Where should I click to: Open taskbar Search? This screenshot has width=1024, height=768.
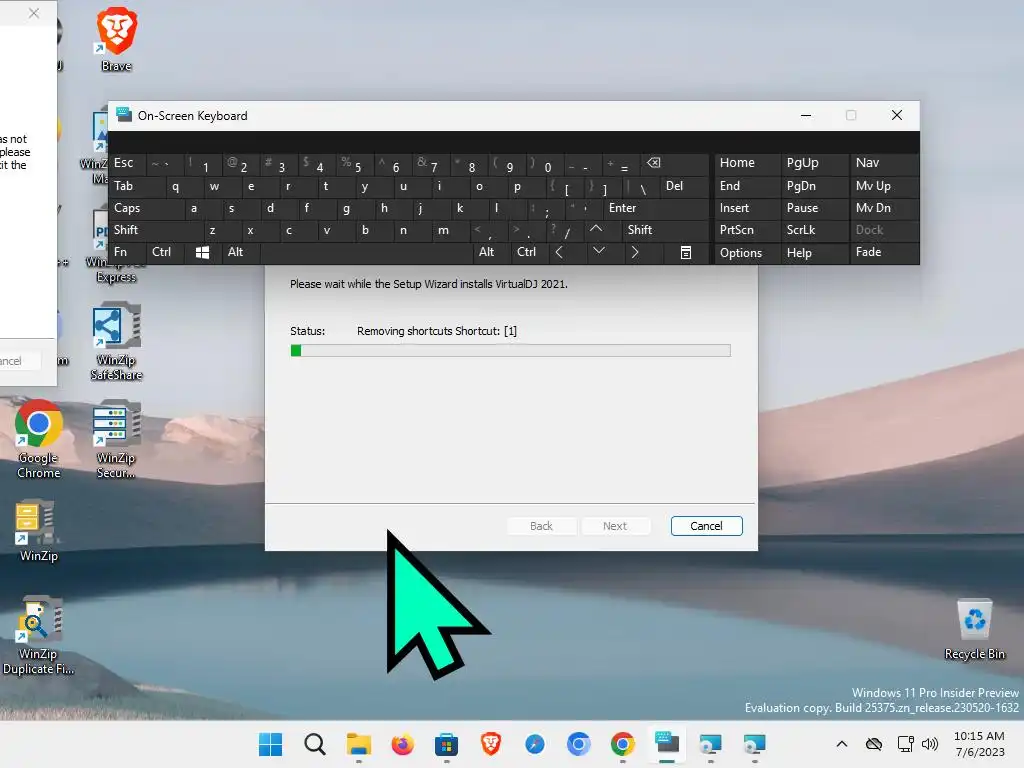(315, 744)
